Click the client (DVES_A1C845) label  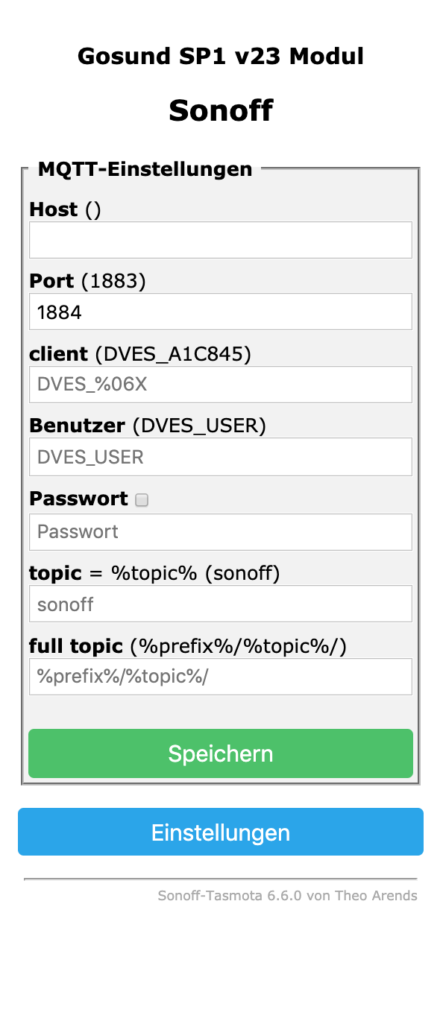tap(140, 354)
